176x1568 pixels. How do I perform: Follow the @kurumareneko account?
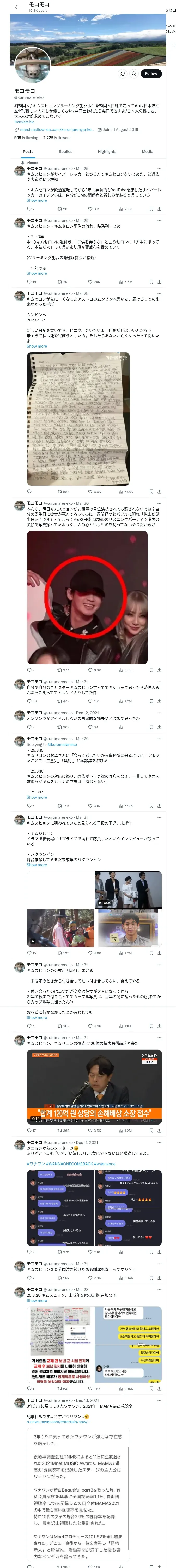point(150,74)
